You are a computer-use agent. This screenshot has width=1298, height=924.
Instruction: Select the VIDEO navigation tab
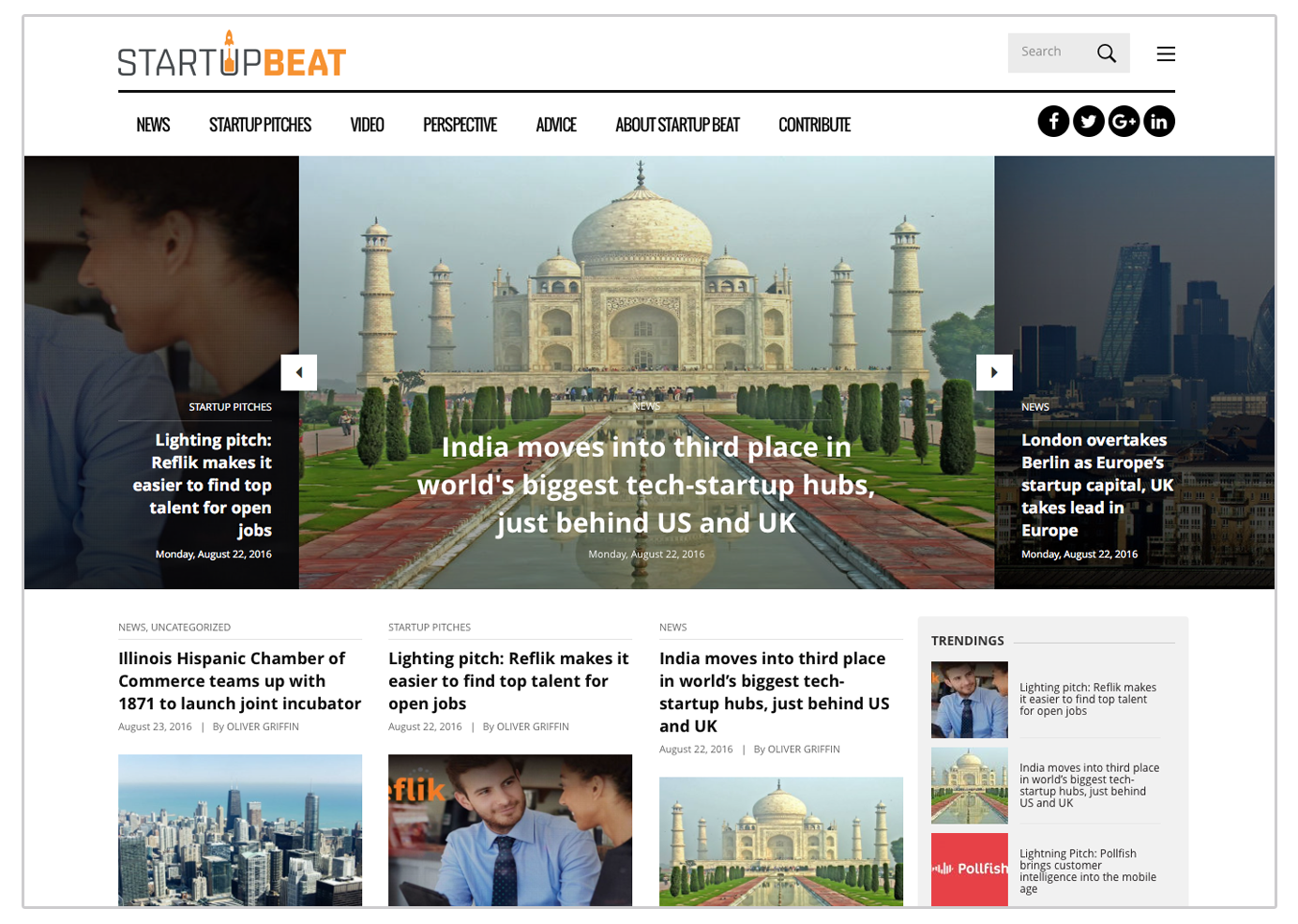(x=367, y=124)
